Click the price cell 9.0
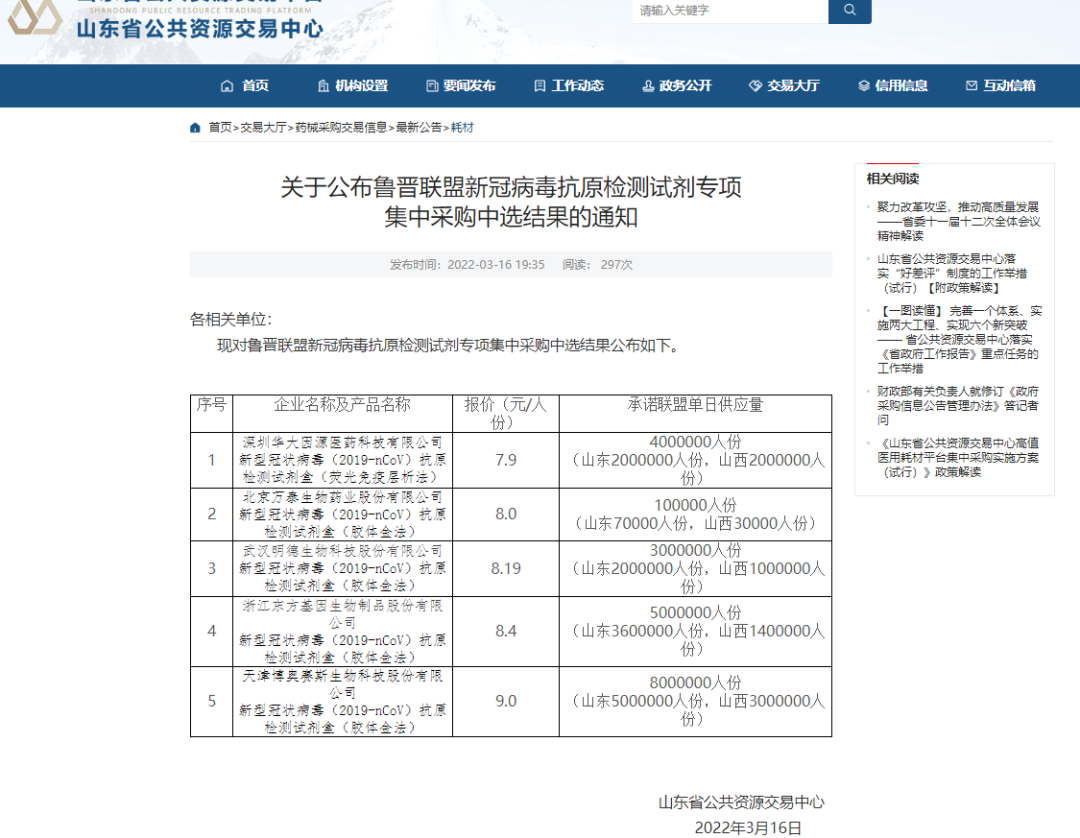Image resolution: width=1080 pixels, height=838 pixels. pyautogui.click(x=506, y=701)
